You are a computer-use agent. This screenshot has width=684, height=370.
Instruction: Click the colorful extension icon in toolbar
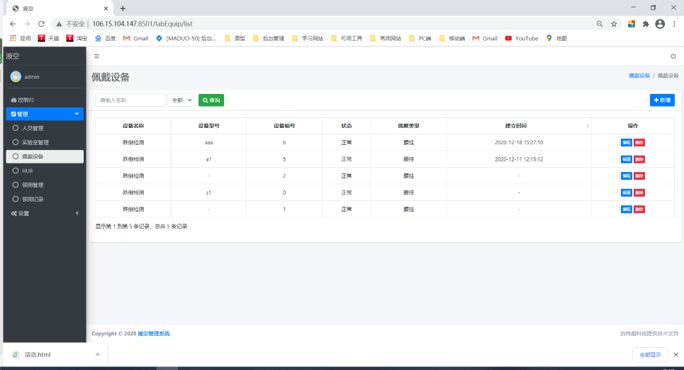click(631, 24)
